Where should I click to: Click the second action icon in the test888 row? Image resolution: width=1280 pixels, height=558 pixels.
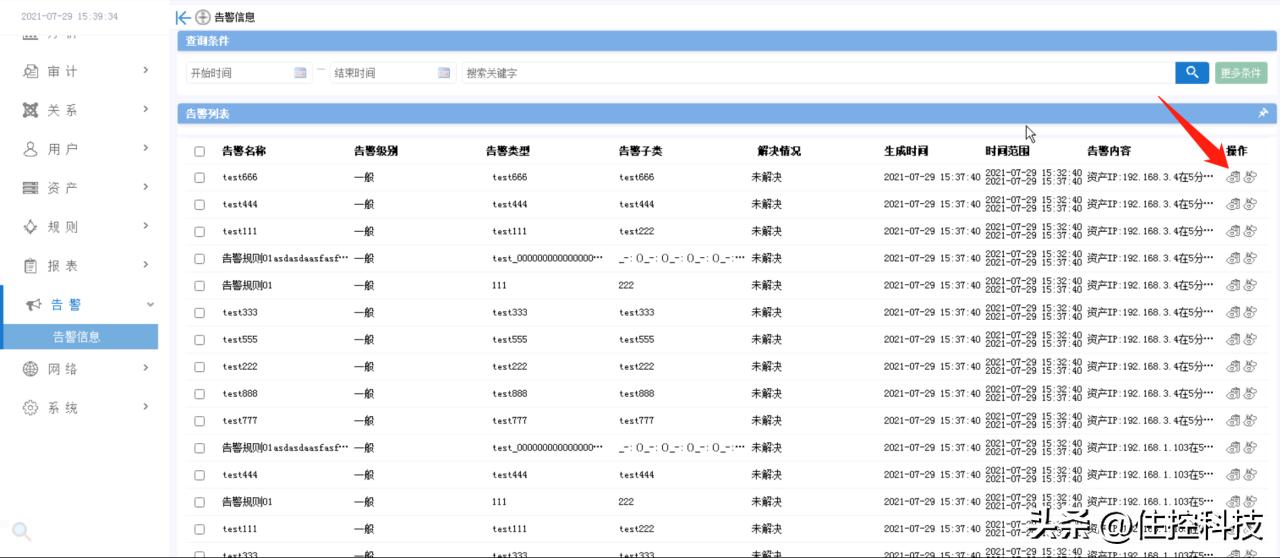1250,393
